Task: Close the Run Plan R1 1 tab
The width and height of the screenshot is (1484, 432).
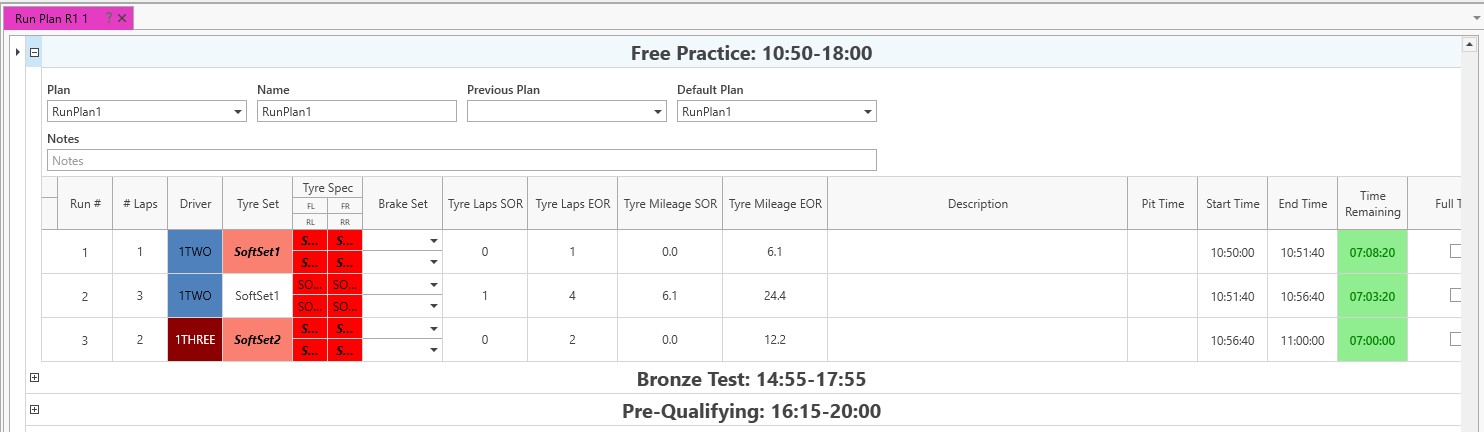Action: click(122, 18)
